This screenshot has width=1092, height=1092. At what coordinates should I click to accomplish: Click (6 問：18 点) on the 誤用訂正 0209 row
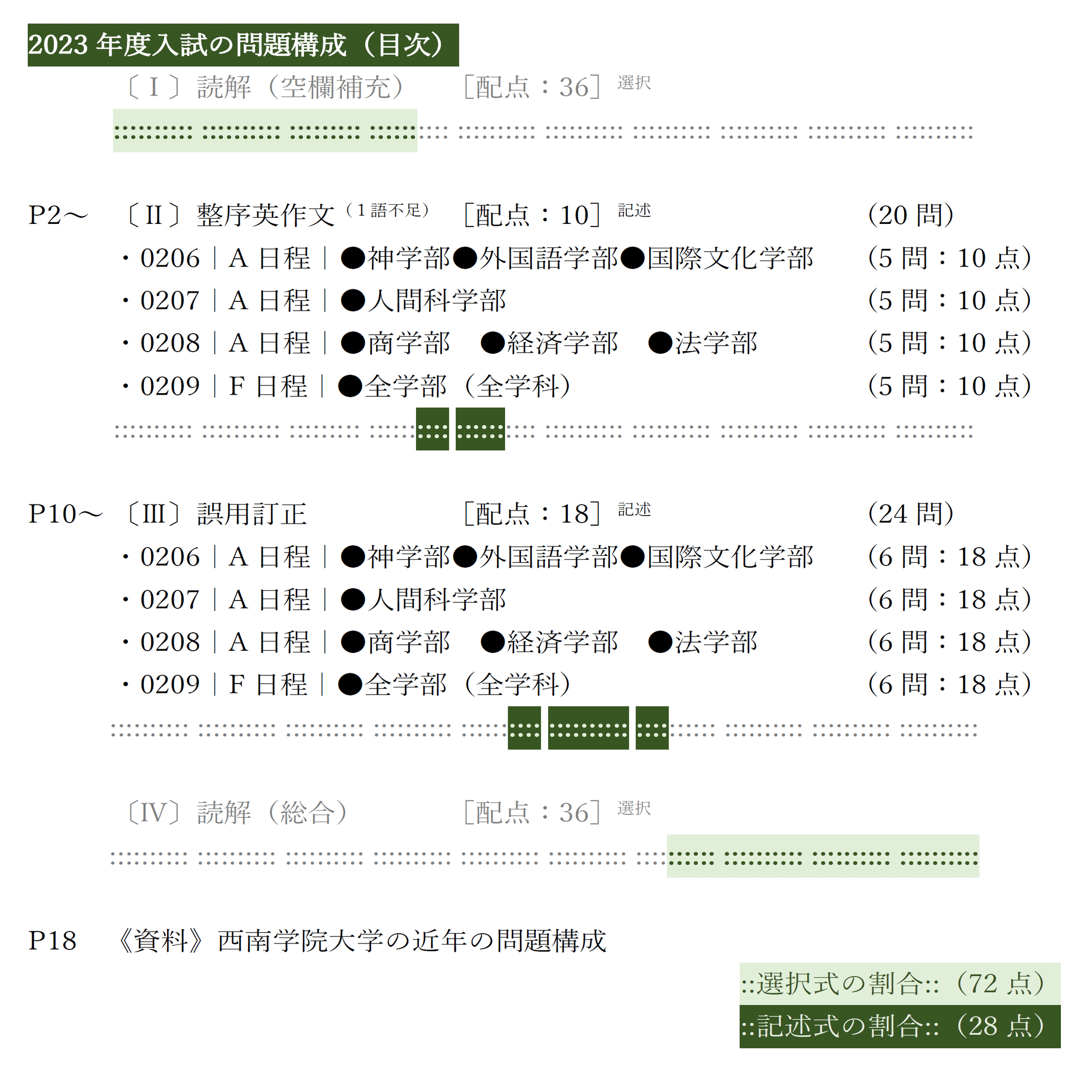949,685
